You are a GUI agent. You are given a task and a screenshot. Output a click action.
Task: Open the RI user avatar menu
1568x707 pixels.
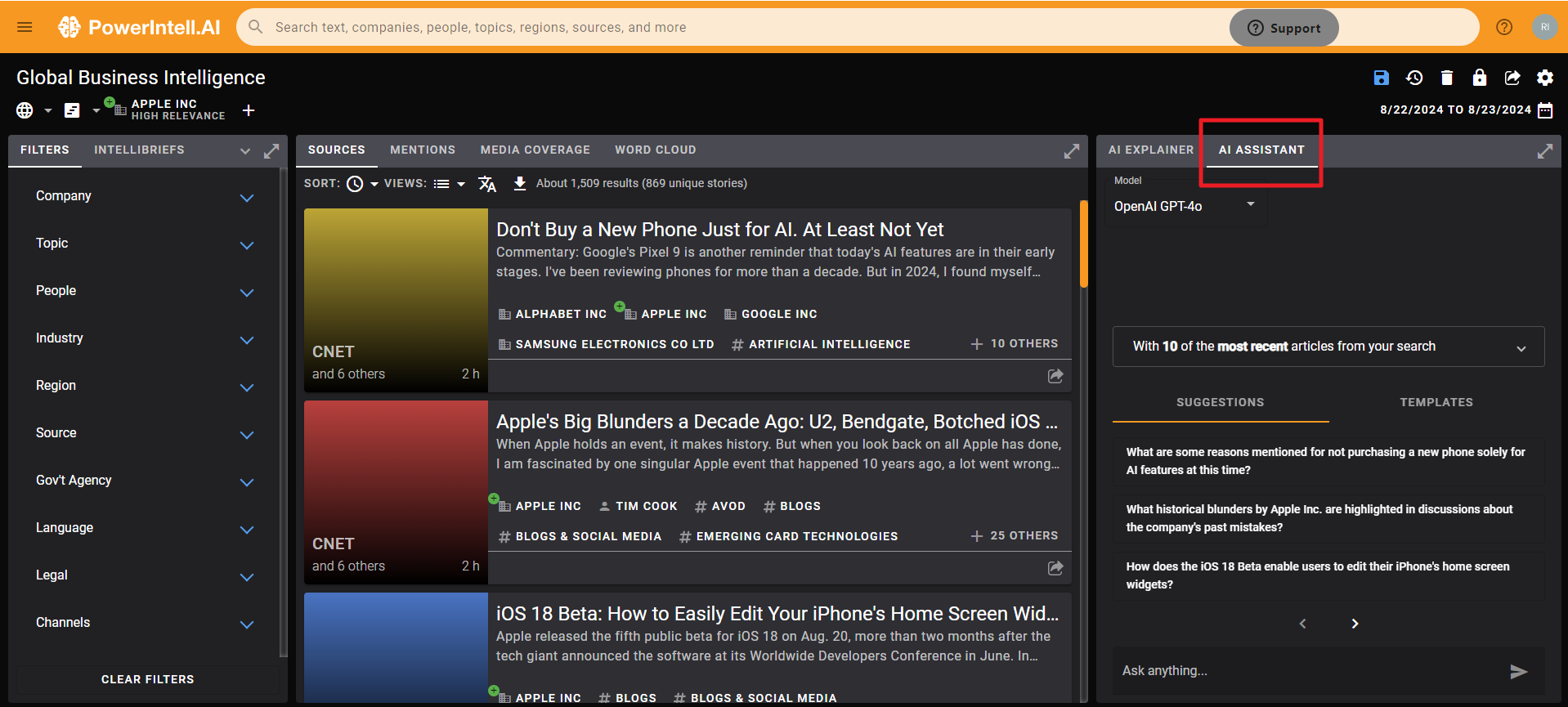(x=1544, y=27)
